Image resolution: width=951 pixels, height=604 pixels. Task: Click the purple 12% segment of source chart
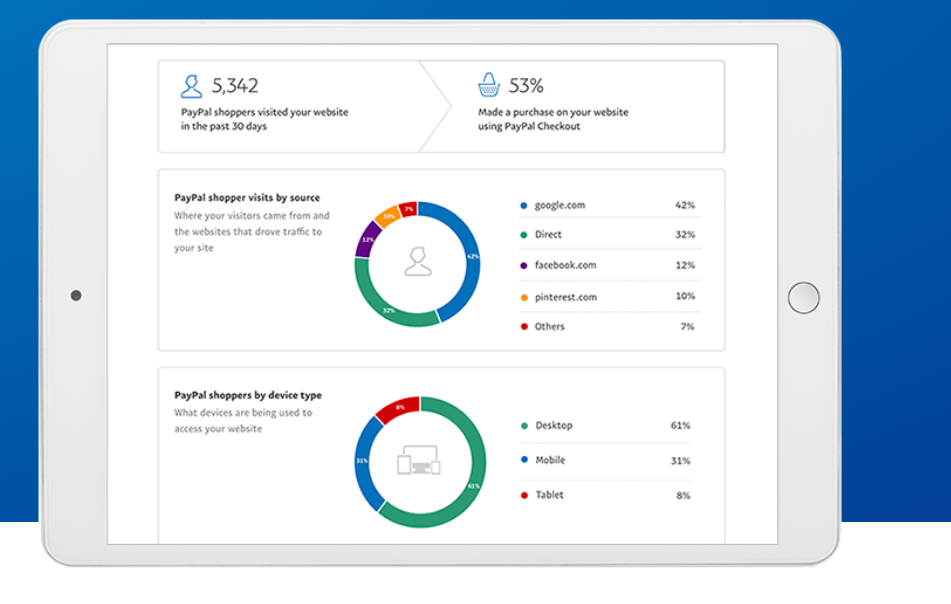coord(368,240)
